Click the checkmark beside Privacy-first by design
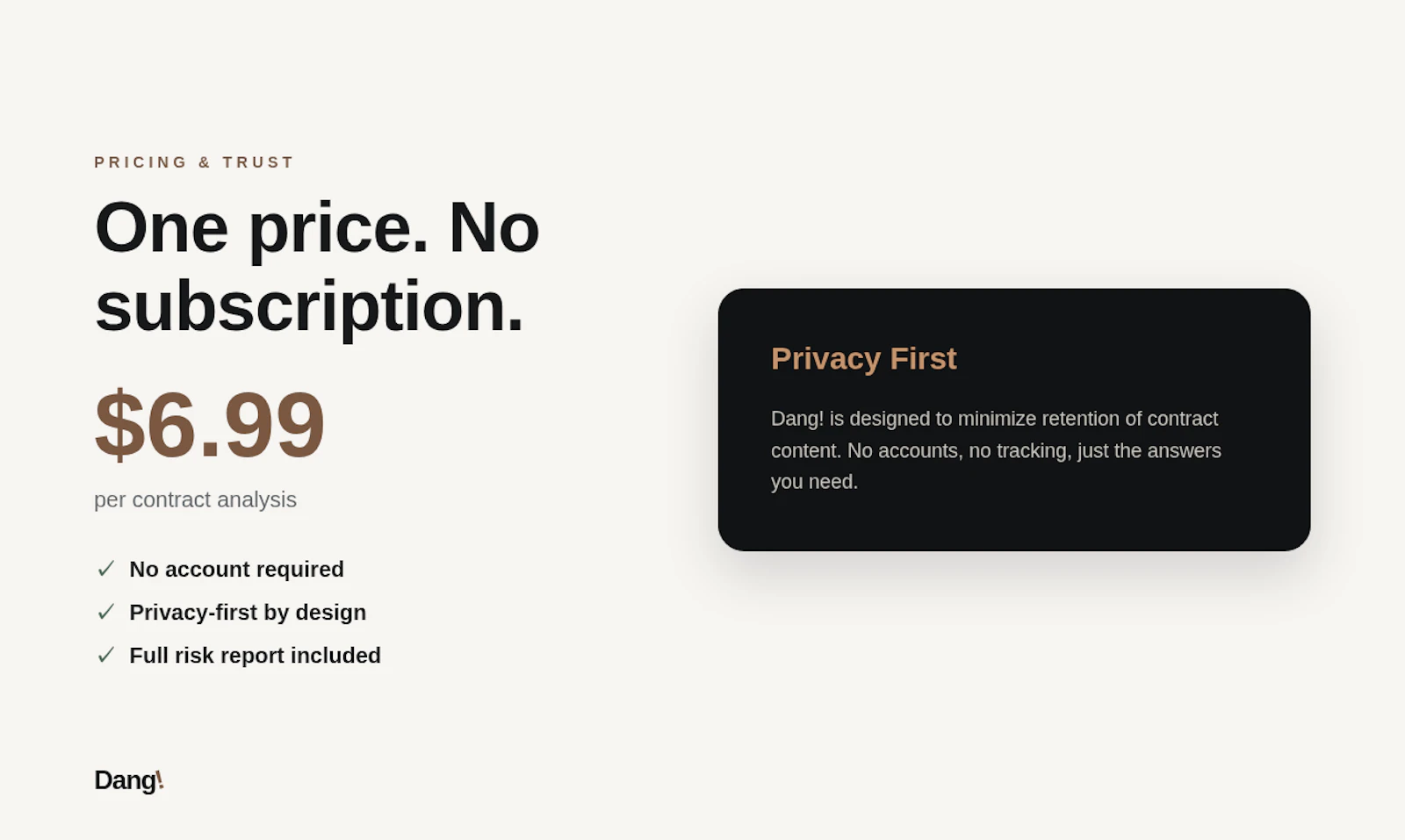 [106, 612]
